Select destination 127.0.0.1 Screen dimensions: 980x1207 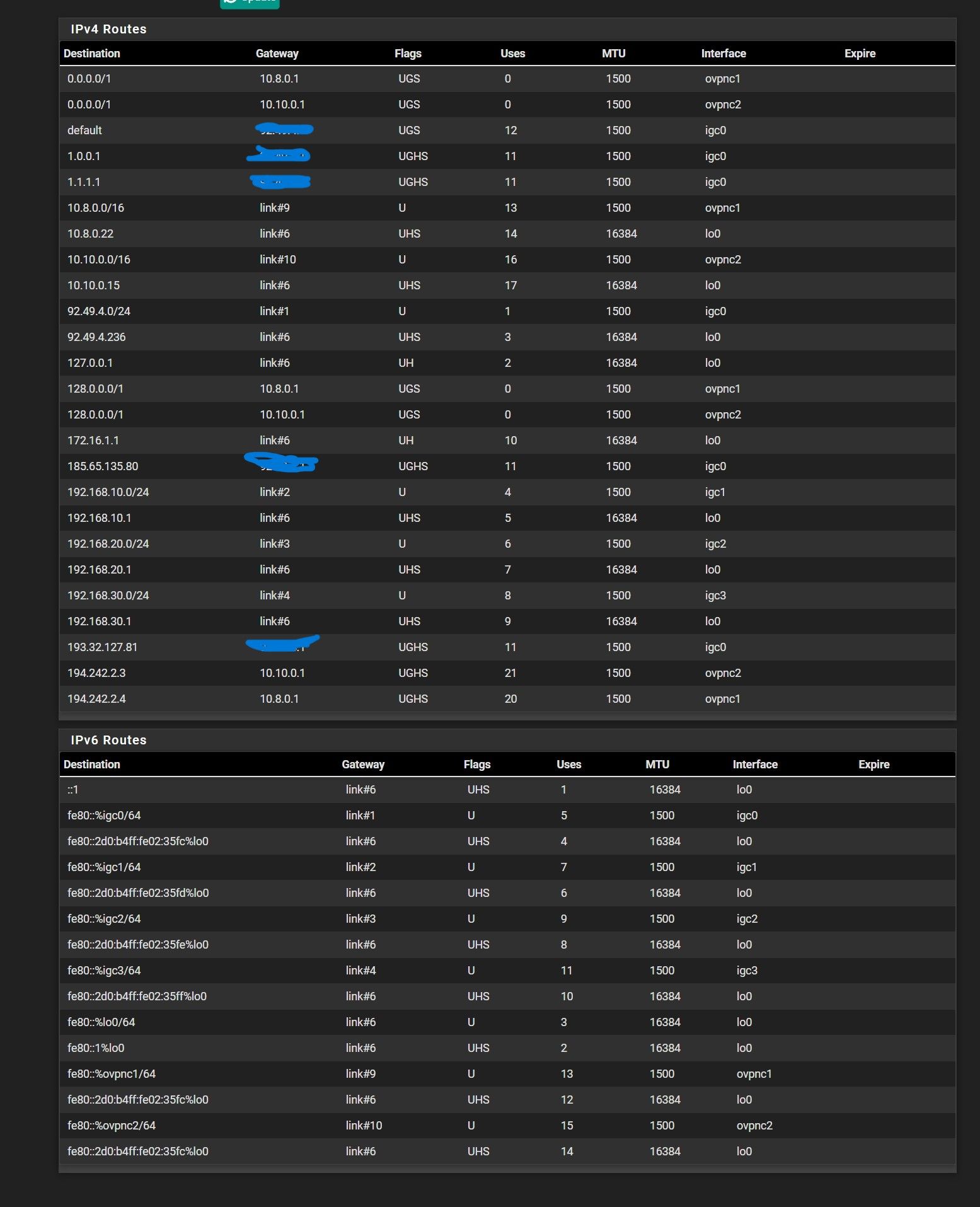tap(90, 363)
